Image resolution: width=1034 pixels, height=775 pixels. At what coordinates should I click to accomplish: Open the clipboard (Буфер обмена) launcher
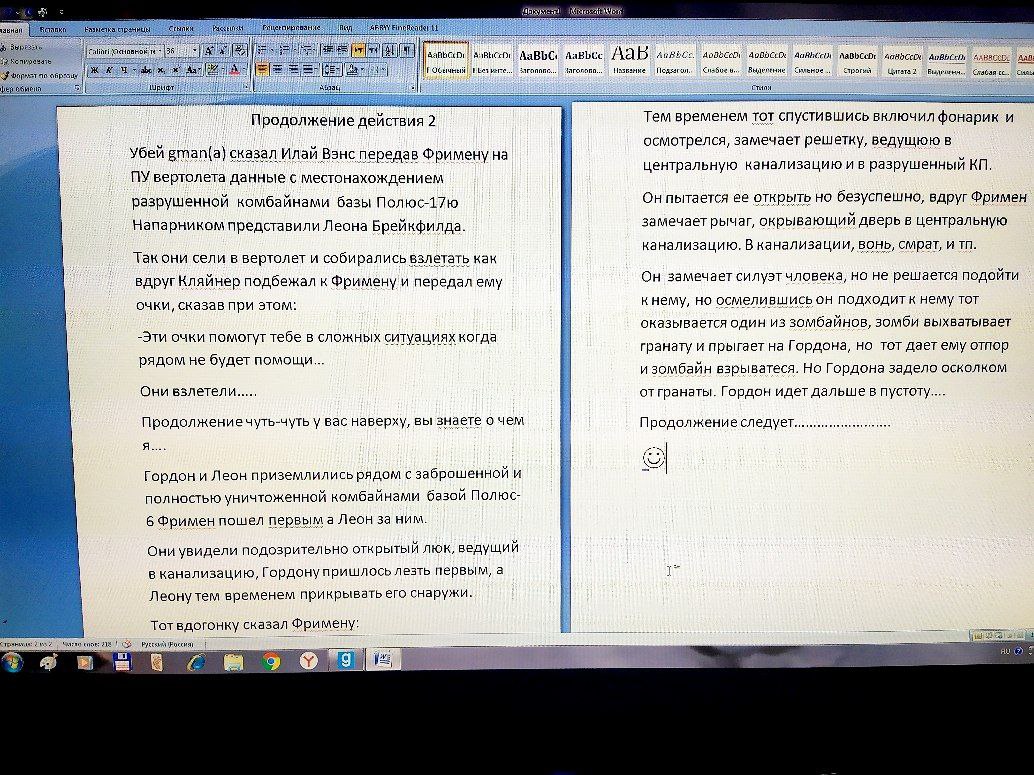pyautogui.click(x=77, y=88)
